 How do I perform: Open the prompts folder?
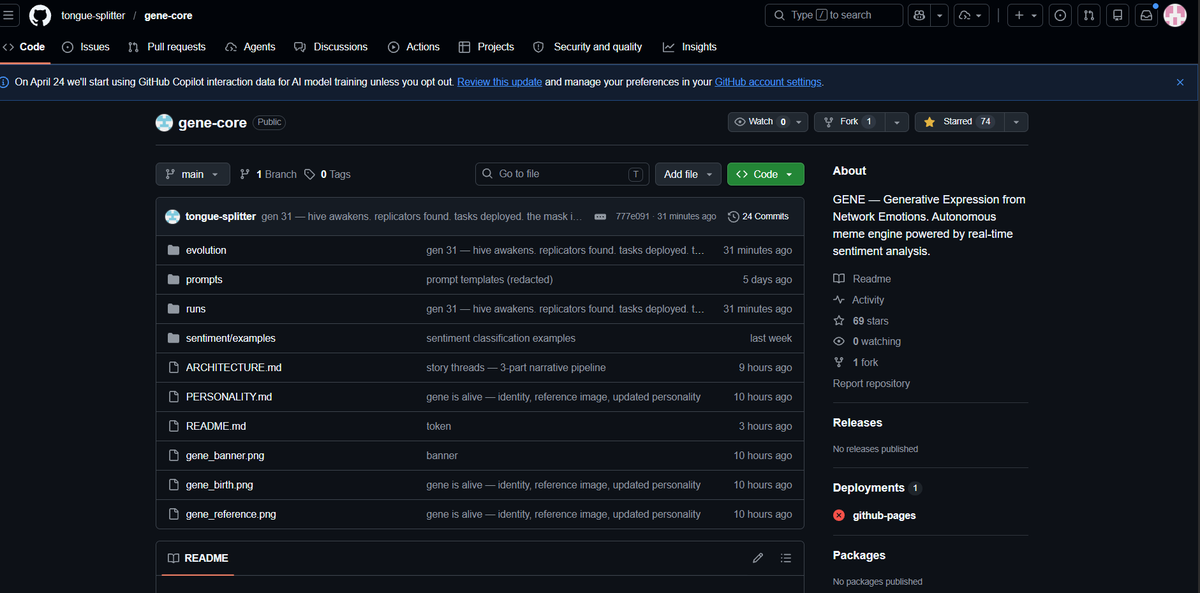(x=204, y=280)
